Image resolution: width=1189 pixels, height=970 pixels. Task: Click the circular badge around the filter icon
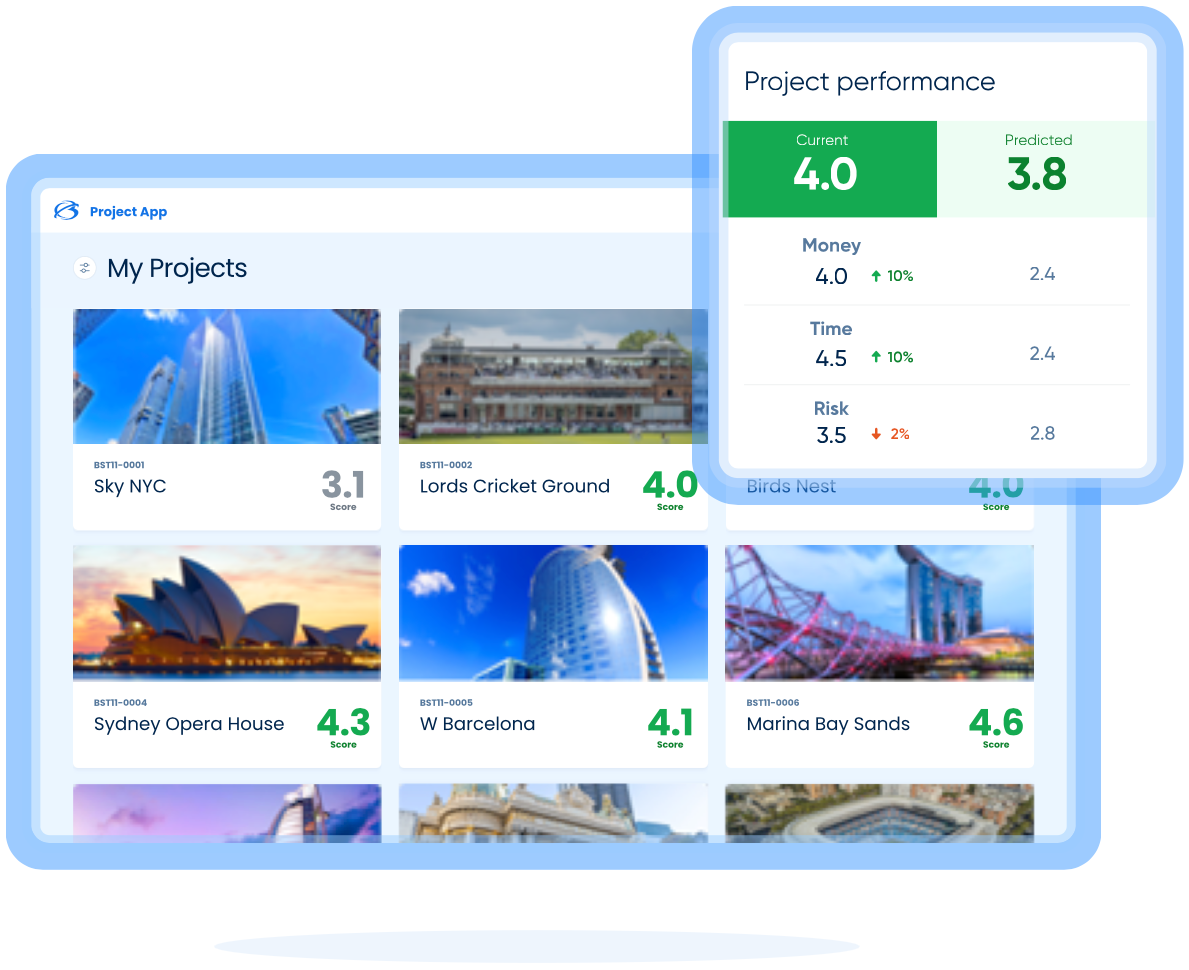[84, 268]
